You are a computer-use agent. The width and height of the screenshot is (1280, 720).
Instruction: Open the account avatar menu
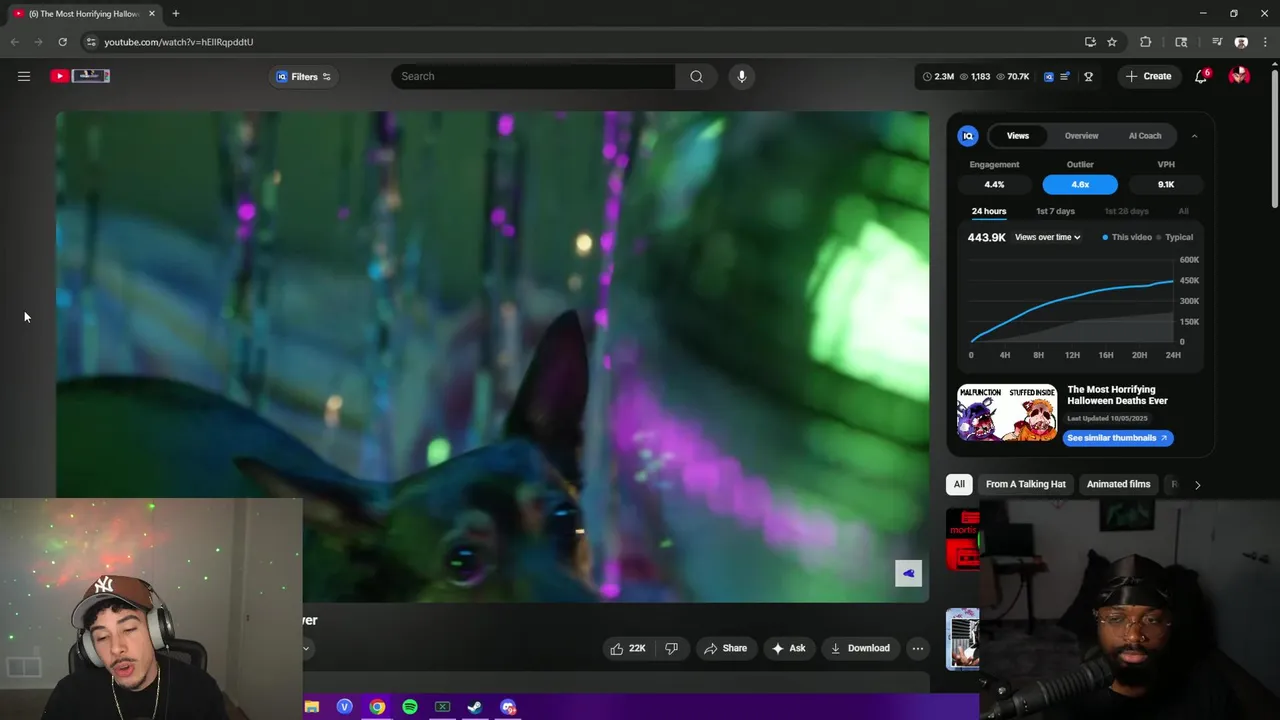[x=1239, y=76]
